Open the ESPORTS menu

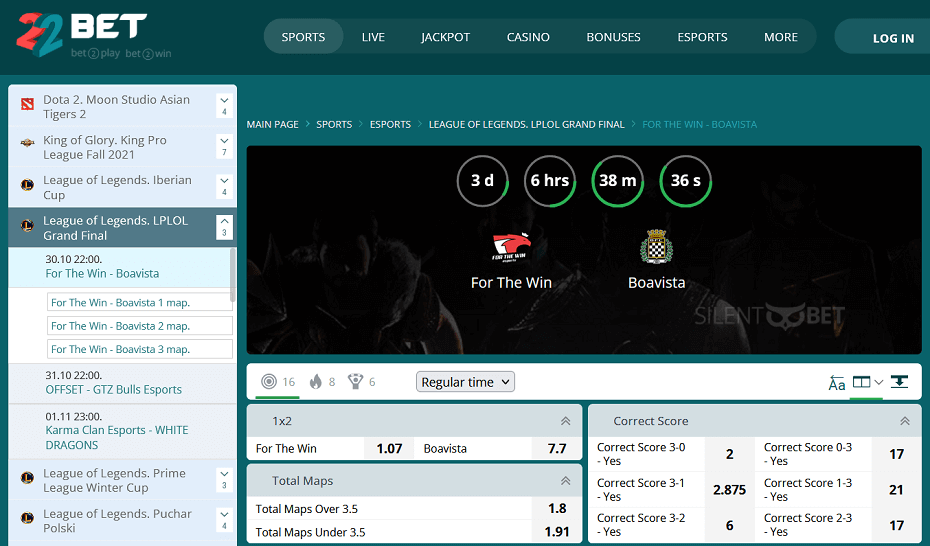pos(702,37)
